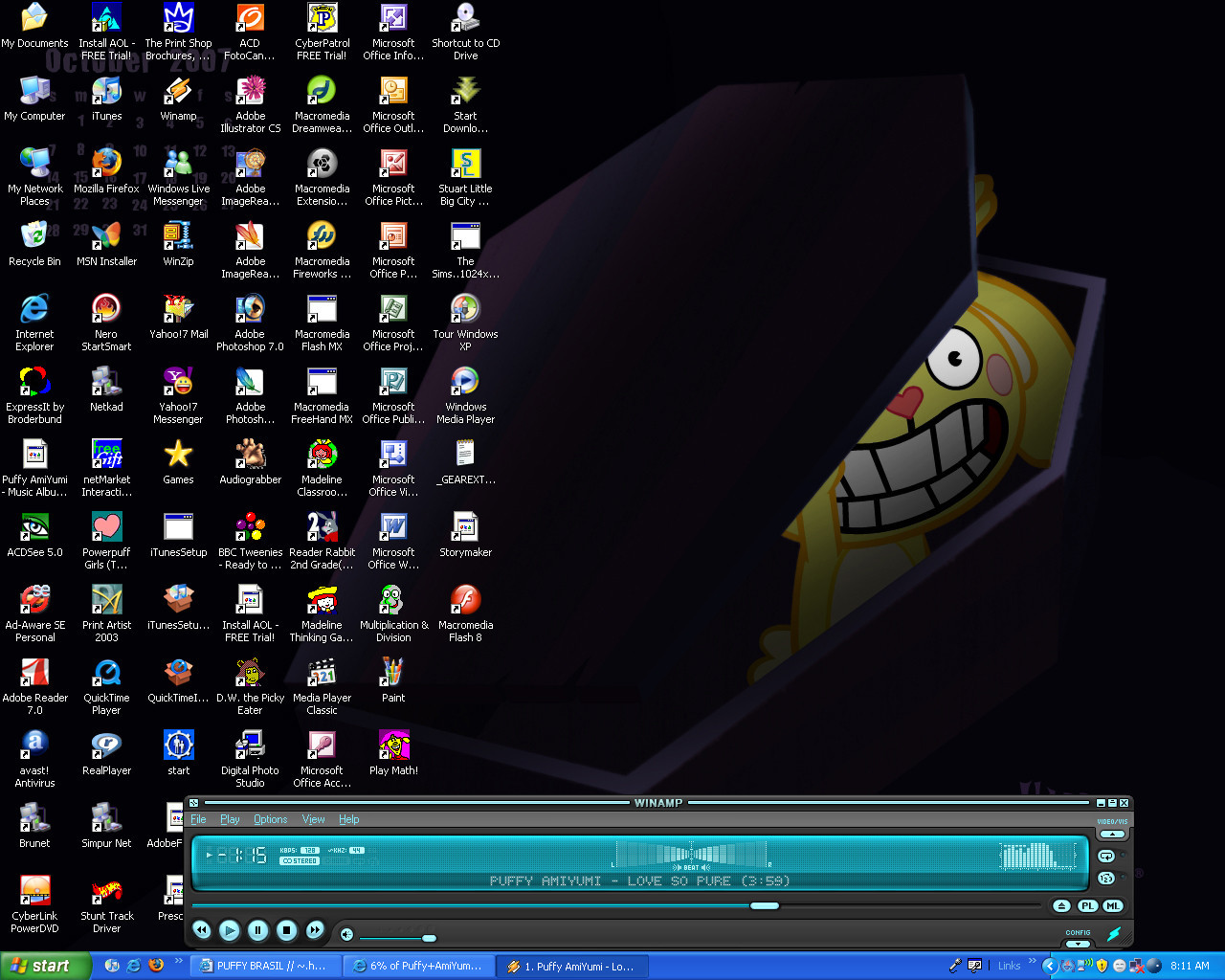Switch to the "6% of Puffy+AmiYum..." taskbar item
Image resolution: width=1225 pixels, height=980 pixels.
pyautogui.click(x=418, y=966)
